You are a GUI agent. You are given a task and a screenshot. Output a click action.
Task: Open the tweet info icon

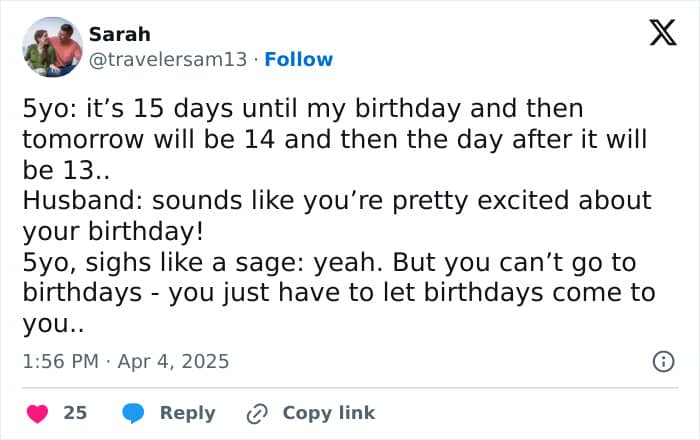[664, 361]
